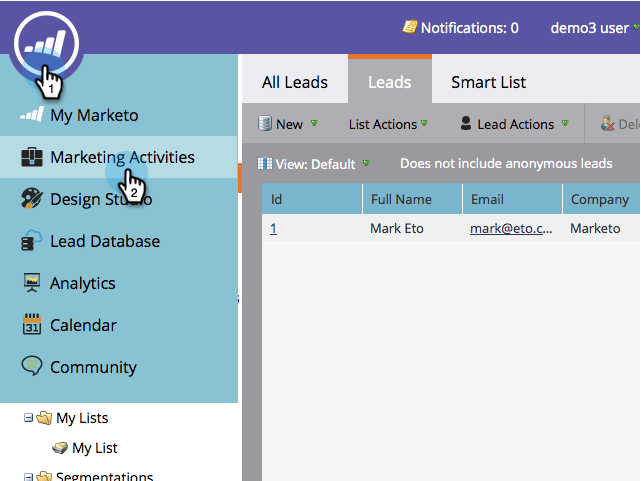The height and width of the screenshot is (481, 641).
Task: Open the View: Default dropdown
Action: (x=314, y=163)
